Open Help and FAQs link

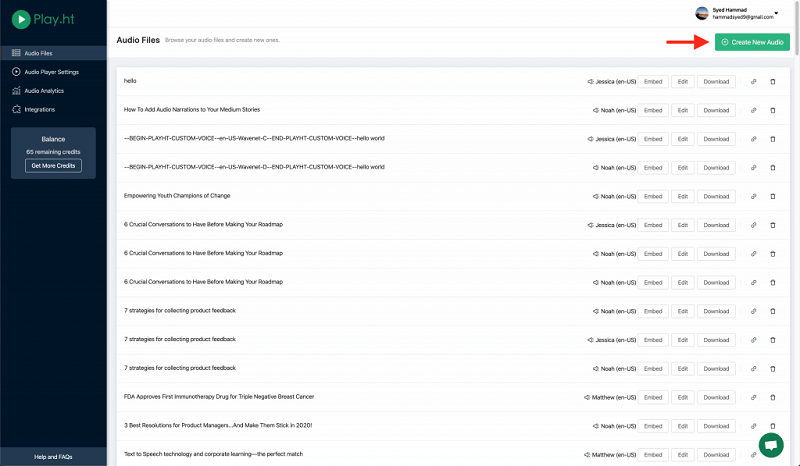pyautogui.click(x=53, y=457)
